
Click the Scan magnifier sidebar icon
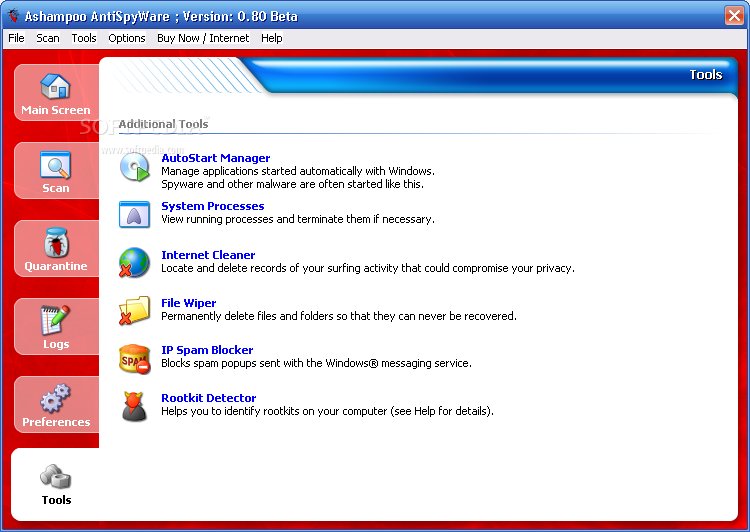tap(55, 165)
